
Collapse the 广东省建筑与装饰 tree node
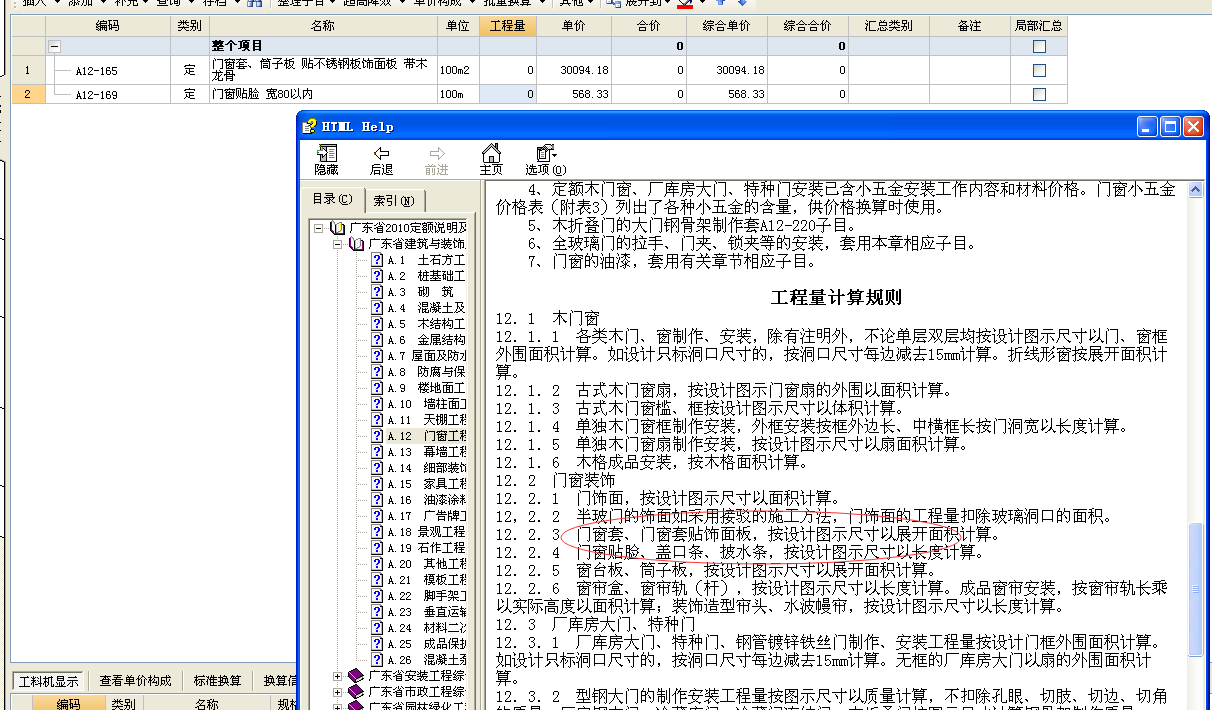pyautogui.click(x=338, y=244)
